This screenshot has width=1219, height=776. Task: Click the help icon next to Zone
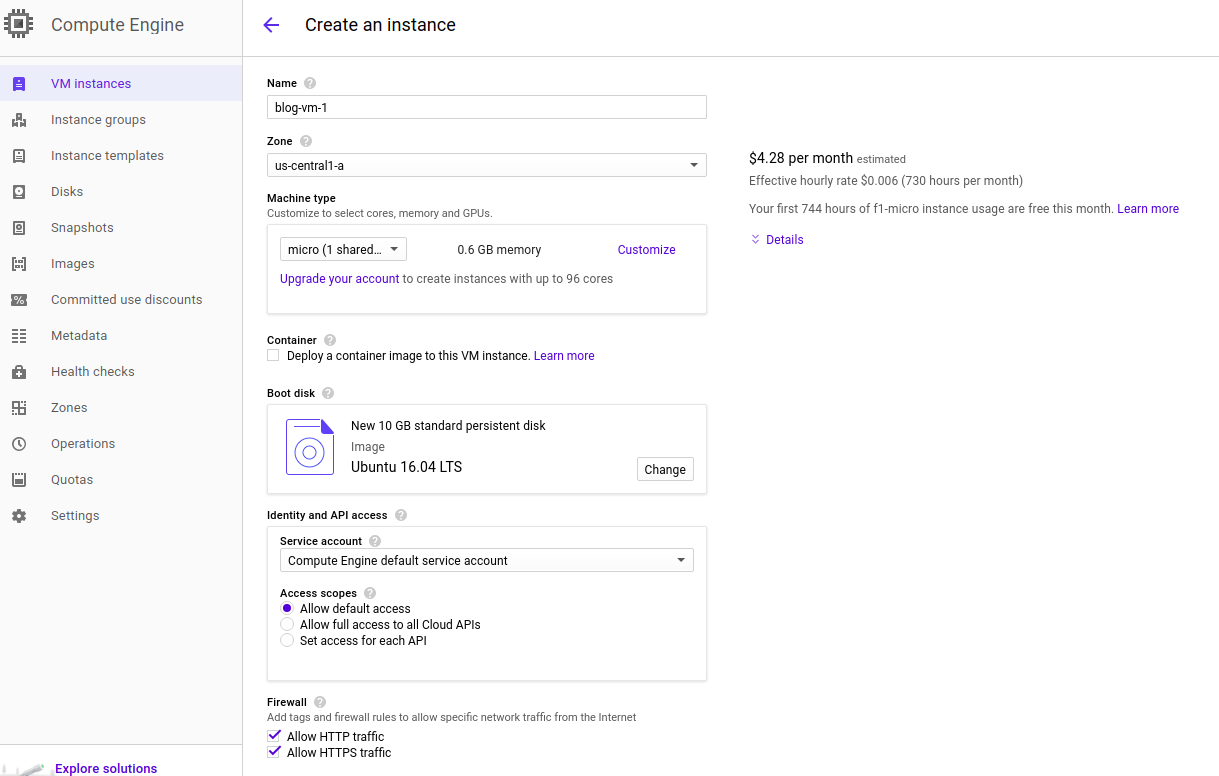pyautogui.click(x=306, y=141)
